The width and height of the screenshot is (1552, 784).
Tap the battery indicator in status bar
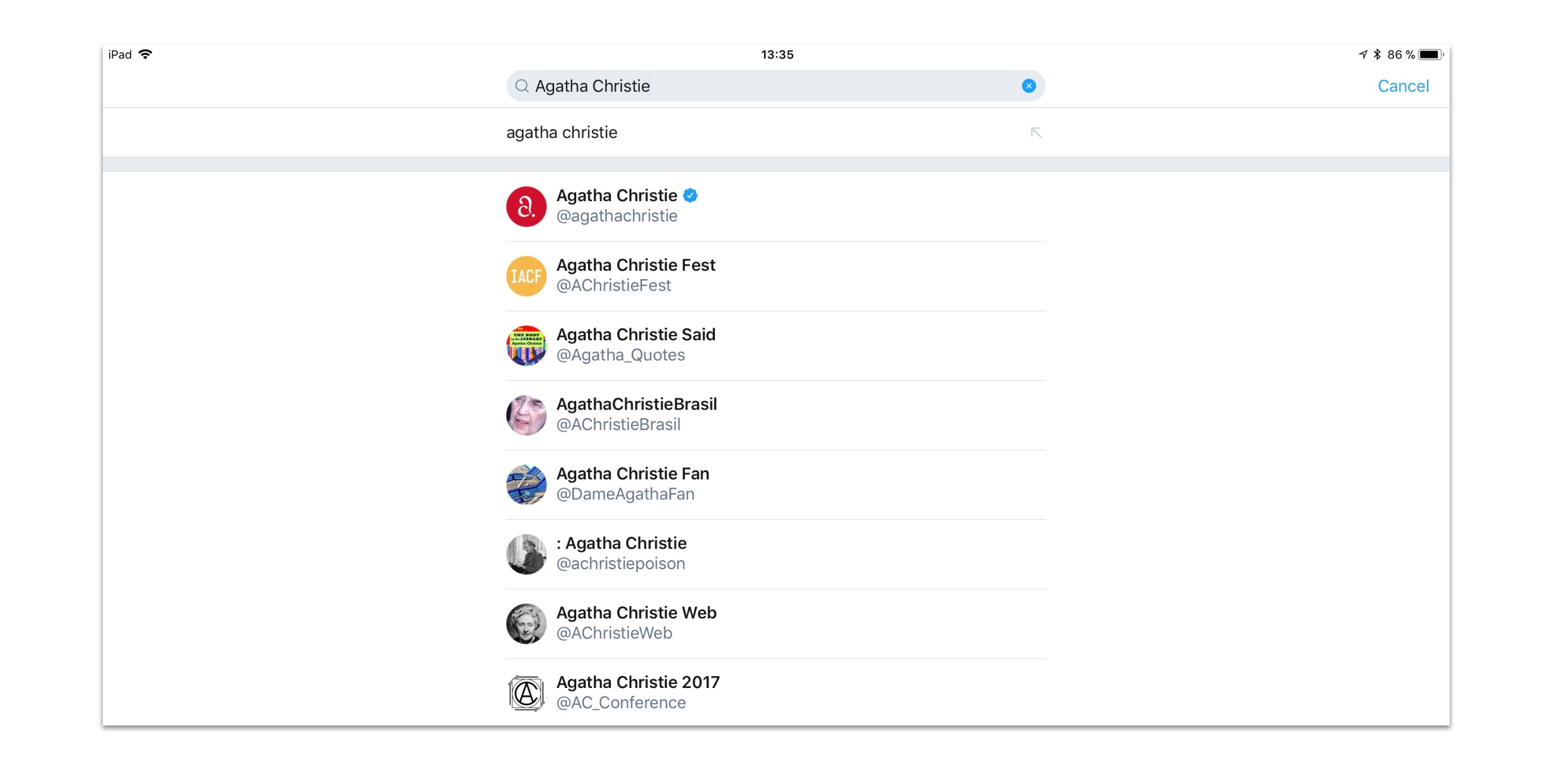(x=1430, y=55)
